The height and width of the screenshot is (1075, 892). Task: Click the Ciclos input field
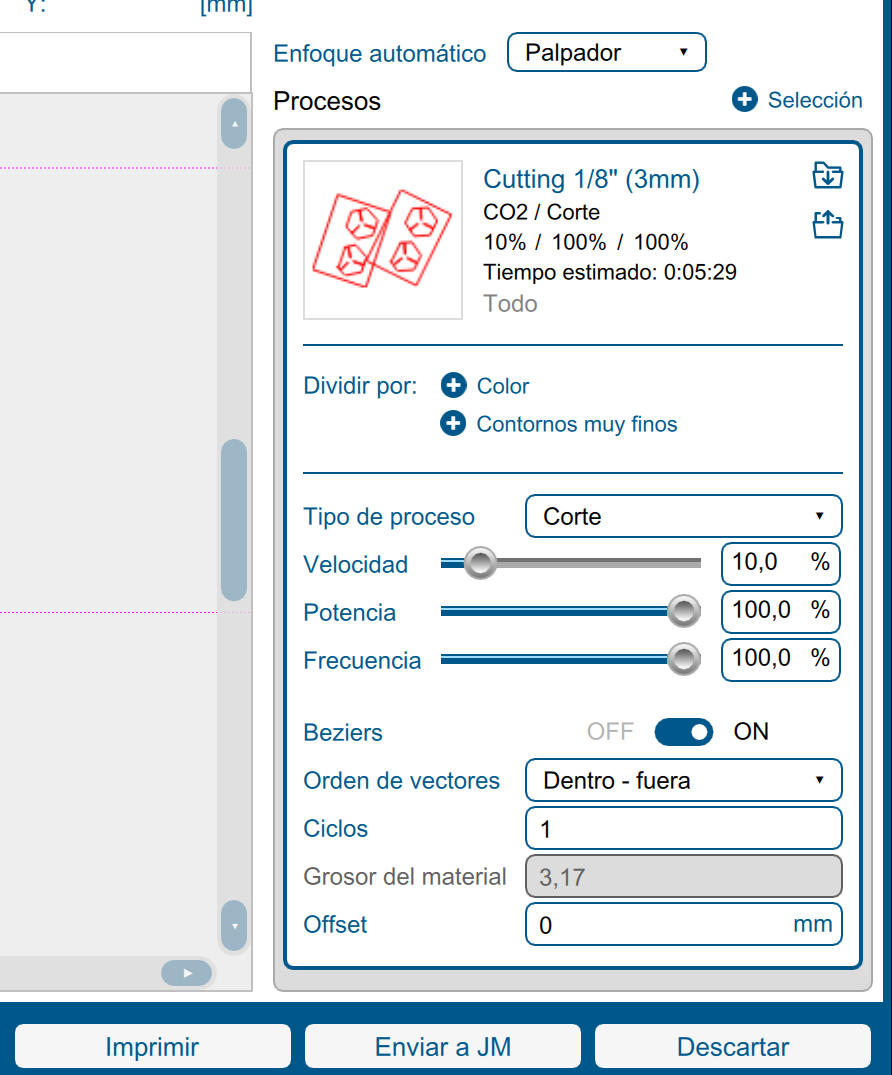[684, 829]
